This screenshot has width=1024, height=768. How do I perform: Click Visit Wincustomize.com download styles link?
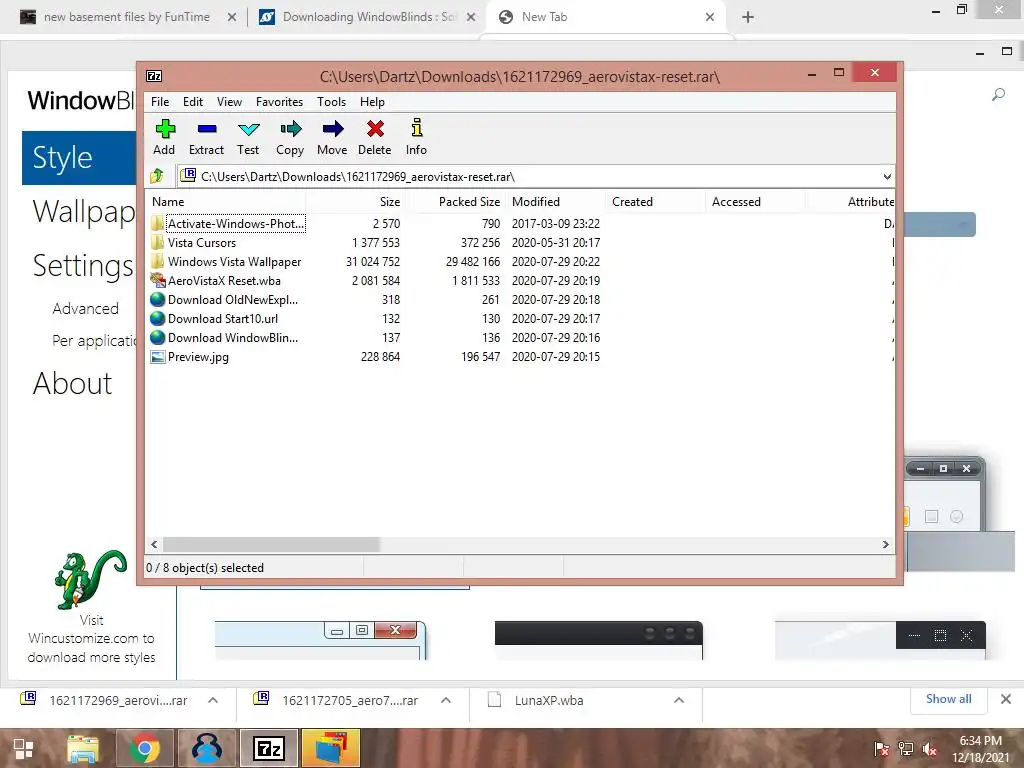coord(91,639)
